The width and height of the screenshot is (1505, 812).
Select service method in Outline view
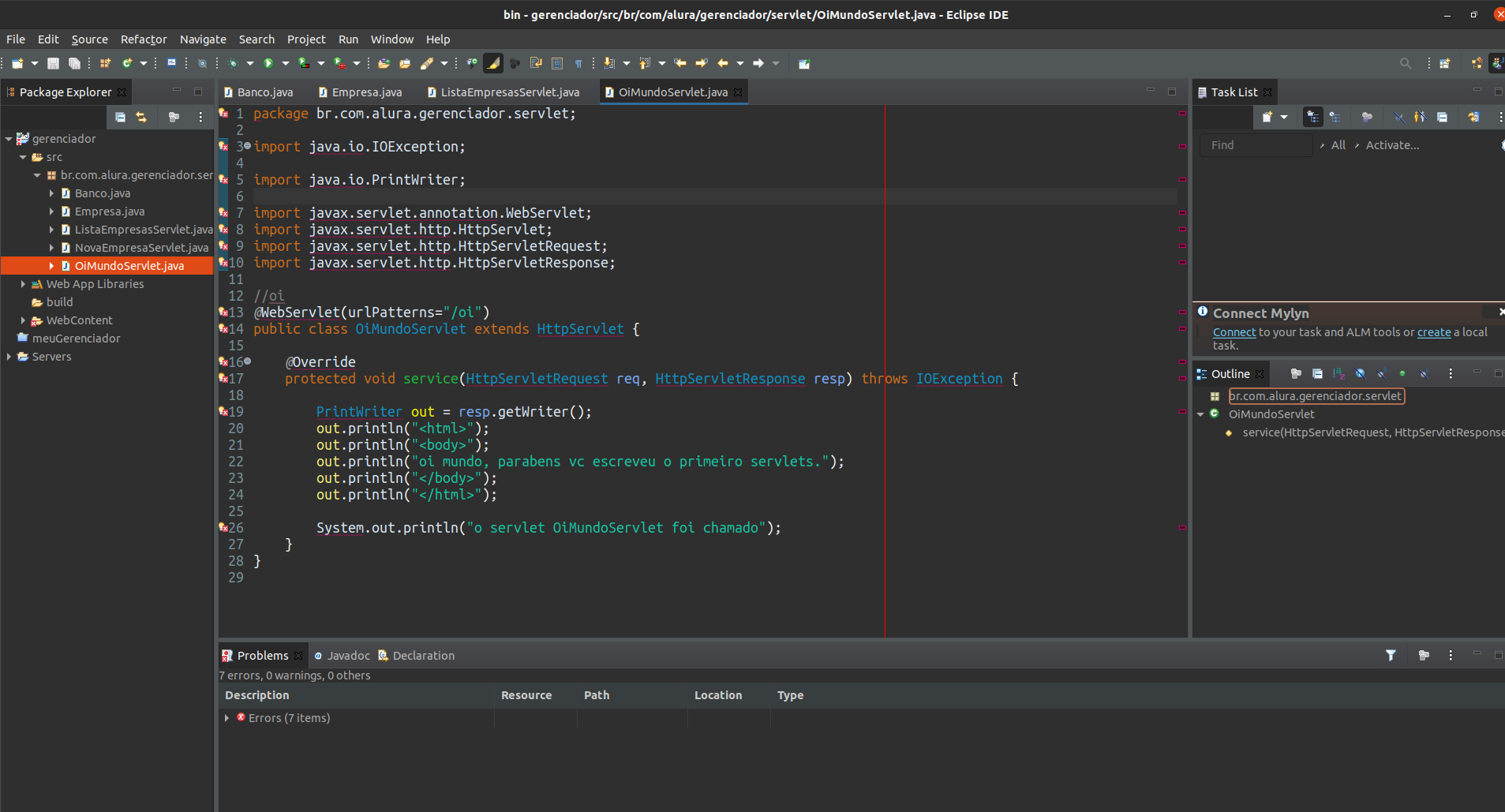pos(1372,432)
